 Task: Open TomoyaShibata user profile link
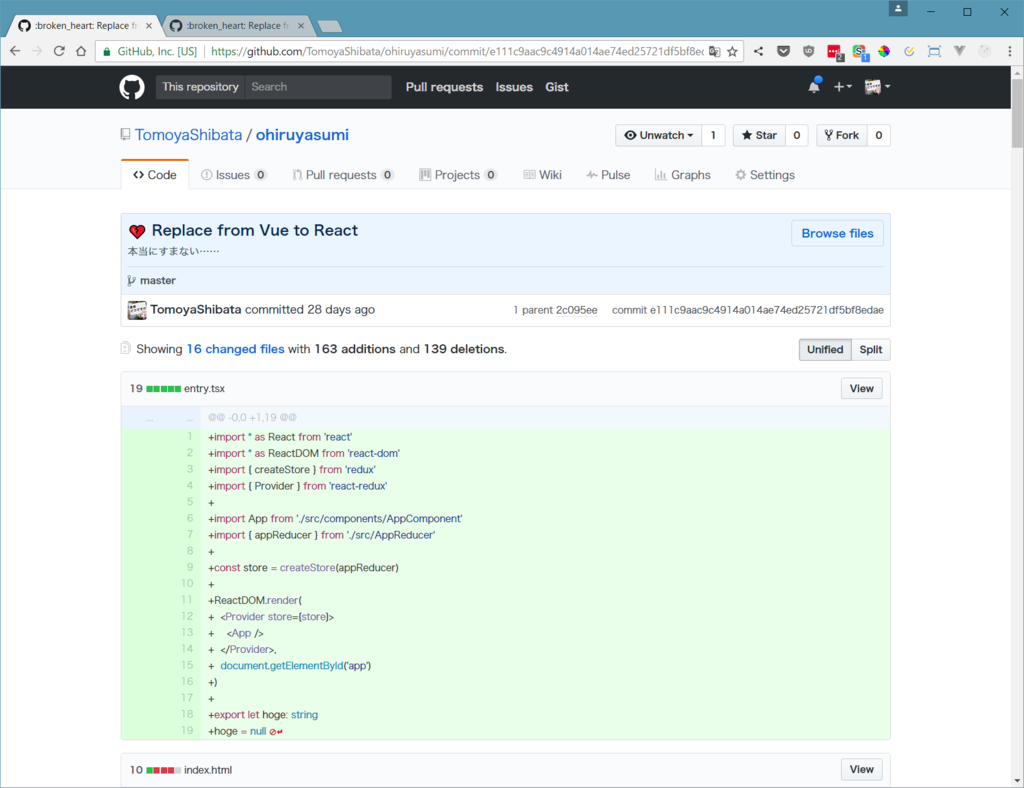tap(188, 135)
